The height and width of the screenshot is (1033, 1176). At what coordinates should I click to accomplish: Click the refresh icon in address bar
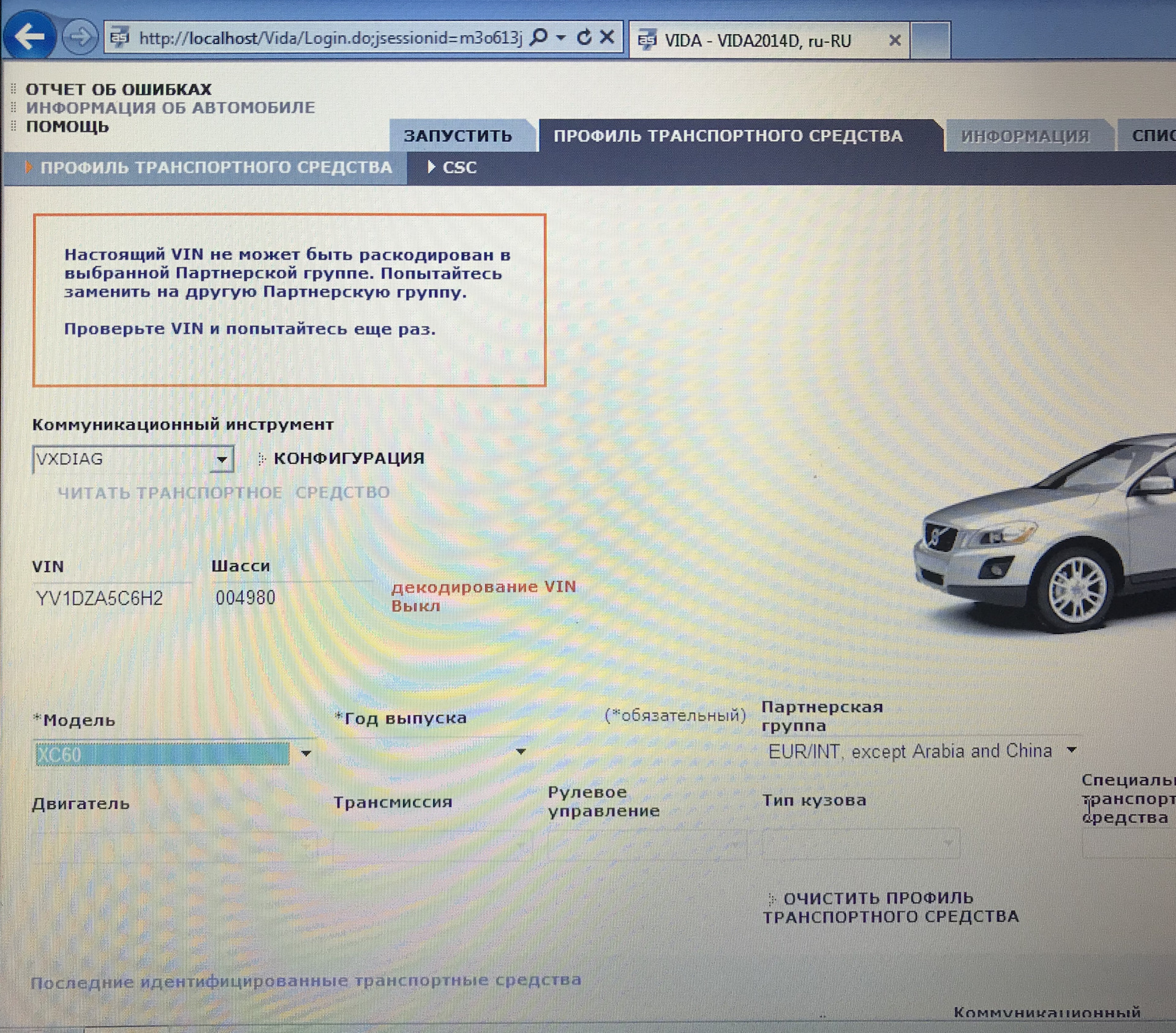[584, 37]
